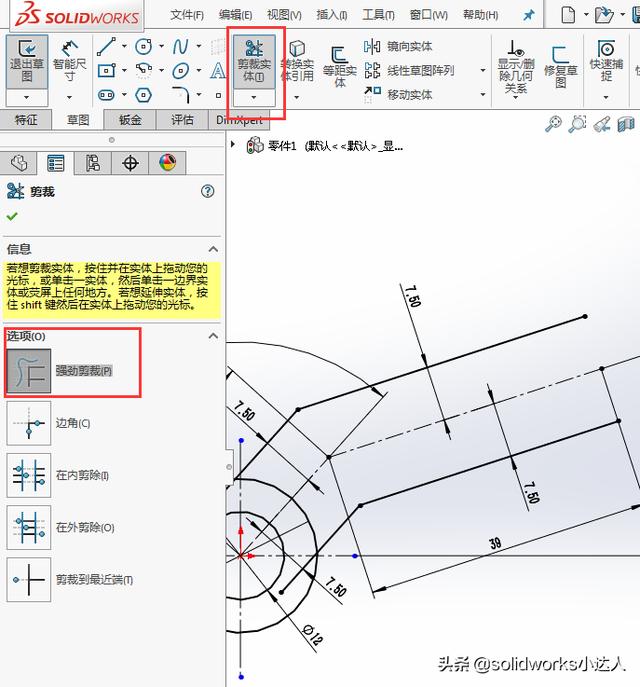Switch to the 特征 (Features) tab
This screenshot has width=640, height=687.
pyautogui.click(x=26, y=120)
